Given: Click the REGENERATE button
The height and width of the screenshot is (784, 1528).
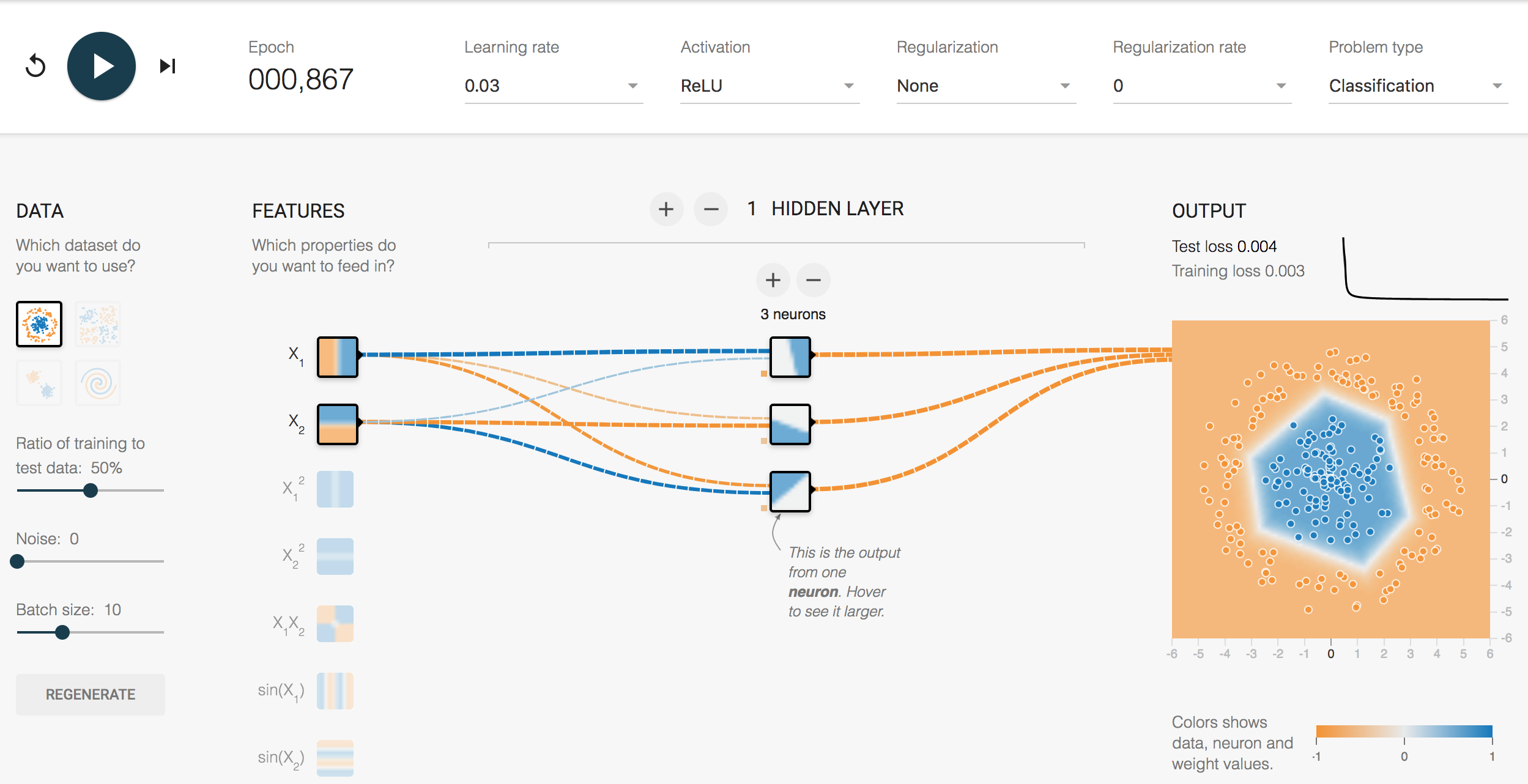Looking at the screenshot, I should pos(91,693).
